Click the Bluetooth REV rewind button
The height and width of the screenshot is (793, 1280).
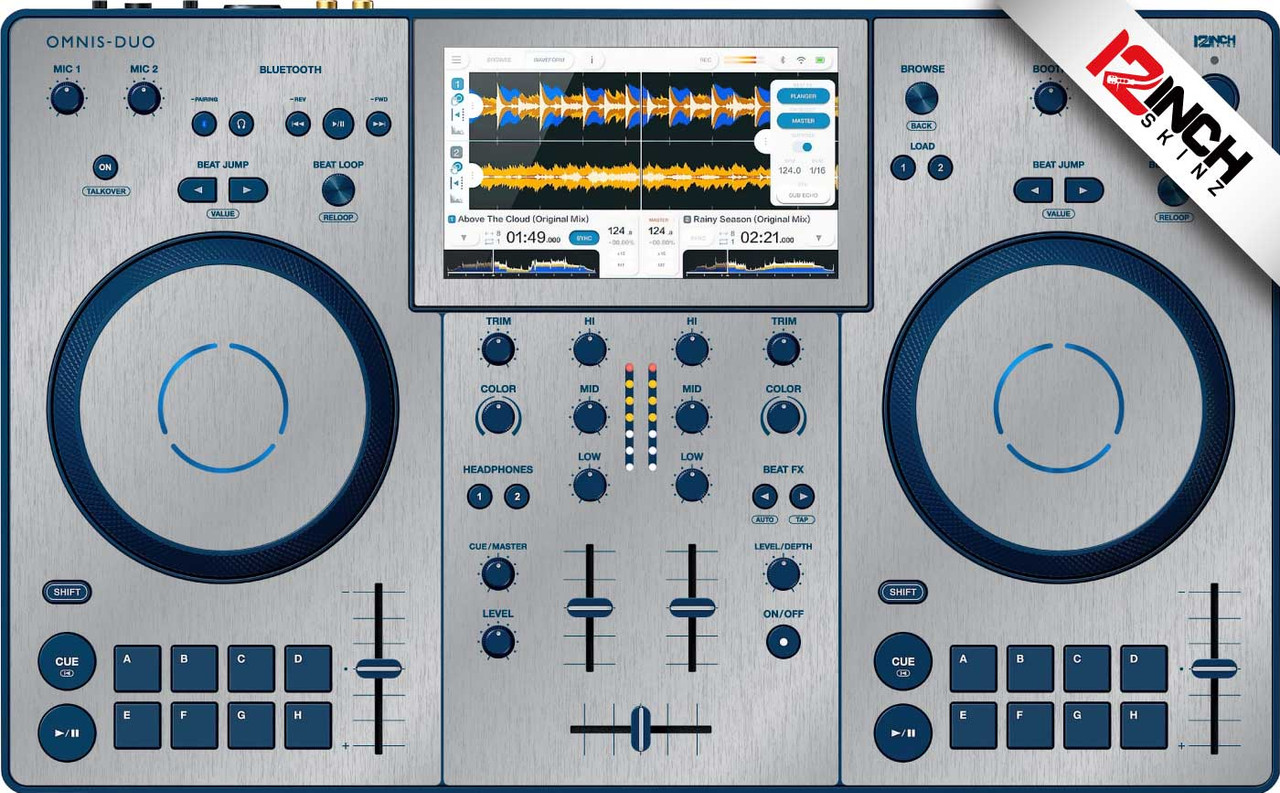297,123
